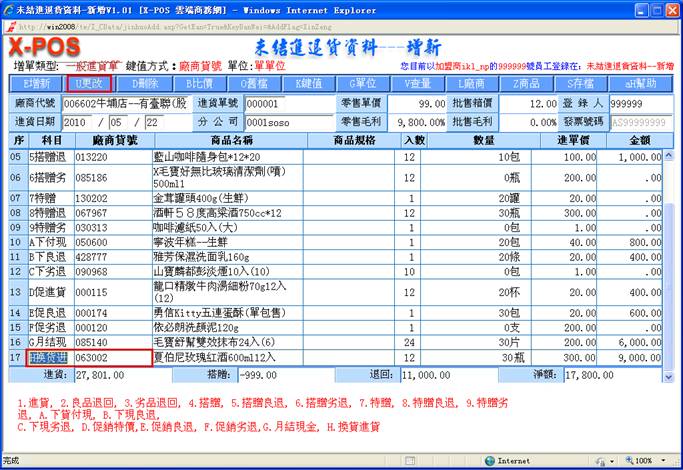Select row 17 H換貨進 subject cell
Screen dimensions: 683x470
pos(47,357)
